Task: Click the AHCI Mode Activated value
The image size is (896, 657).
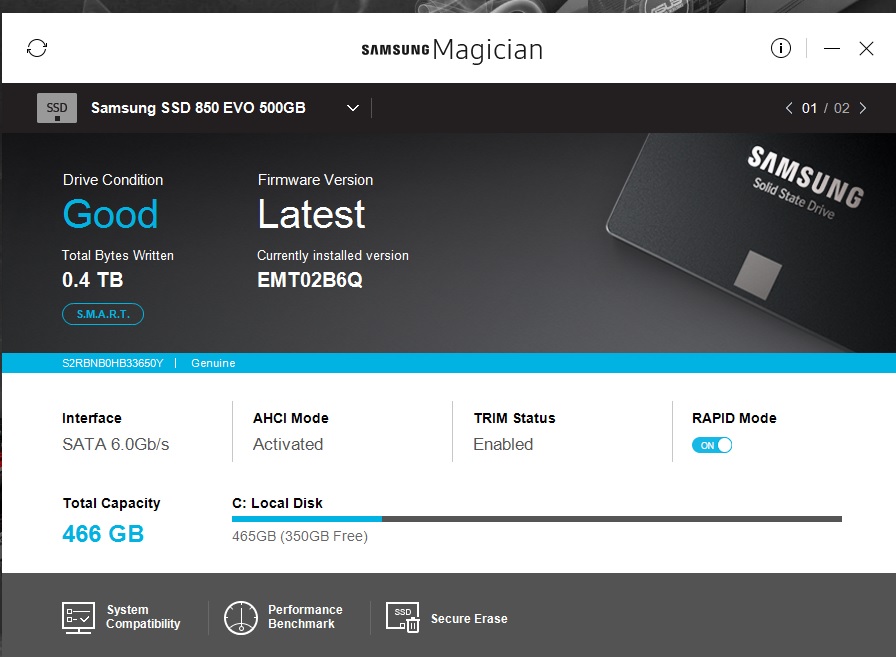Action: (x=288, y=444)
